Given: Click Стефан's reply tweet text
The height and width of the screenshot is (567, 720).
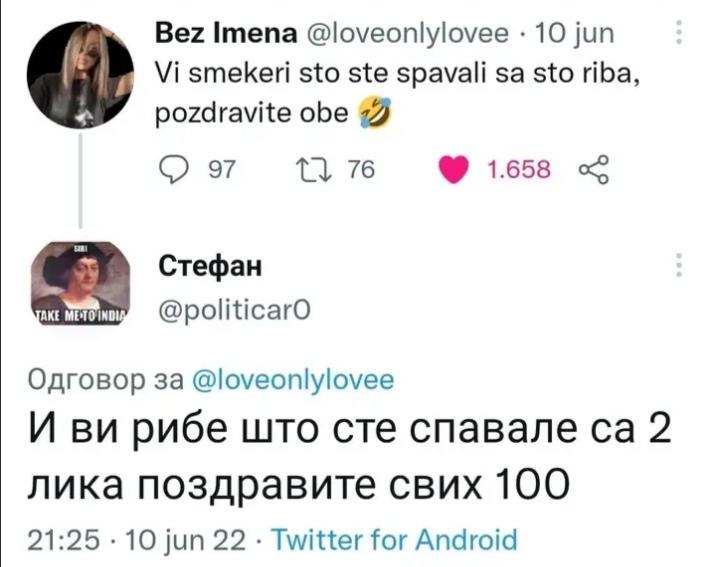Looking at the screenshot, I should [340, 459].
